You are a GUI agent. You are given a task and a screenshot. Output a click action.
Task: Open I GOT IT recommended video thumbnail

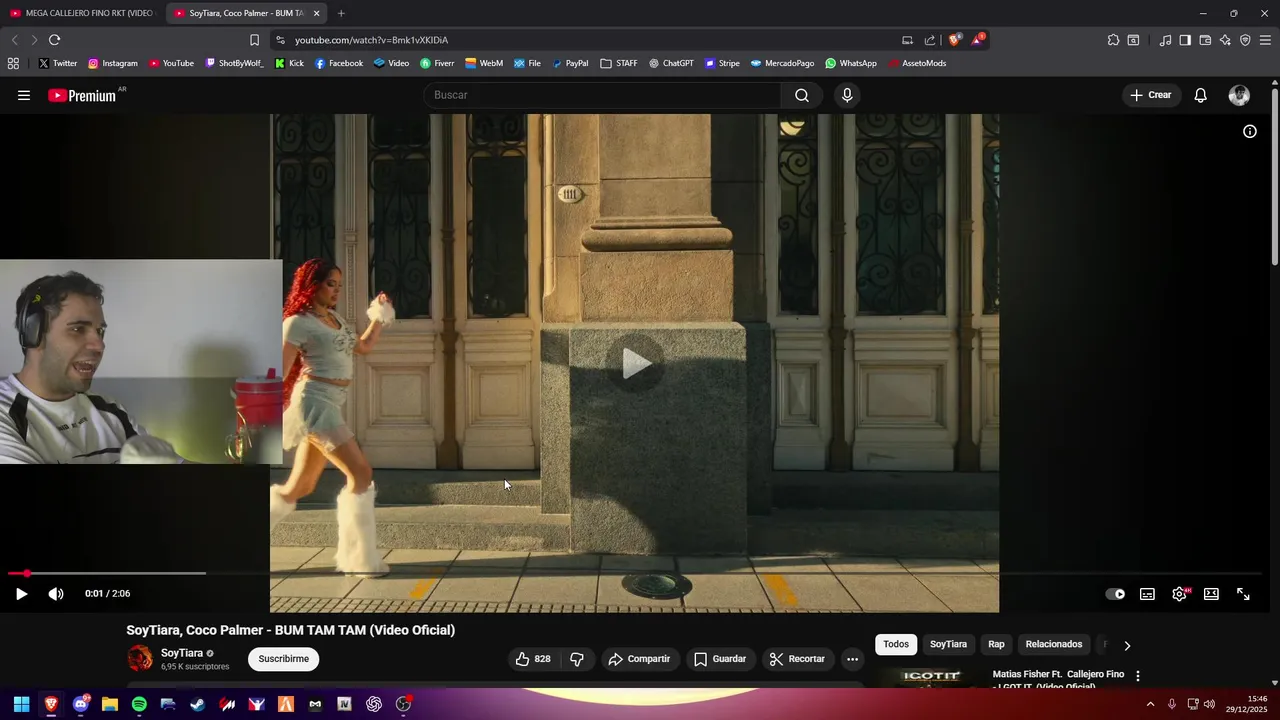tap(930, 678)
